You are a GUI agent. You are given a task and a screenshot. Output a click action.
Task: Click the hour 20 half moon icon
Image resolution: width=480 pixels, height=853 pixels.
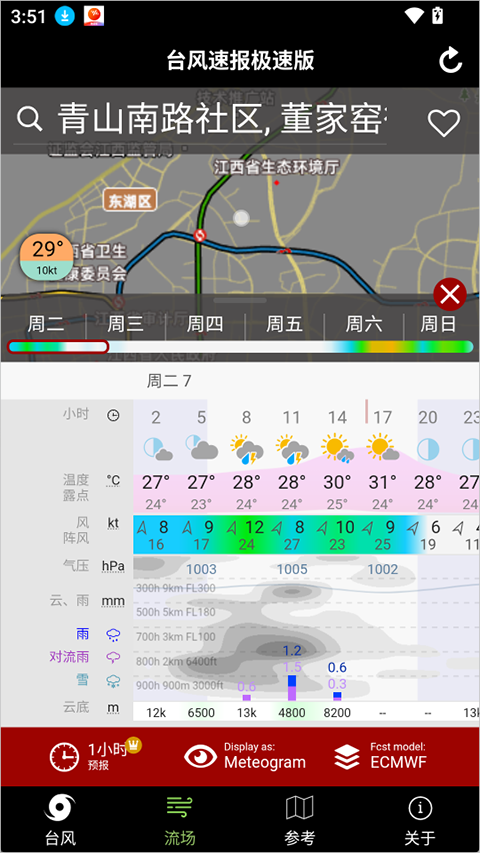(x=428, y=450)
